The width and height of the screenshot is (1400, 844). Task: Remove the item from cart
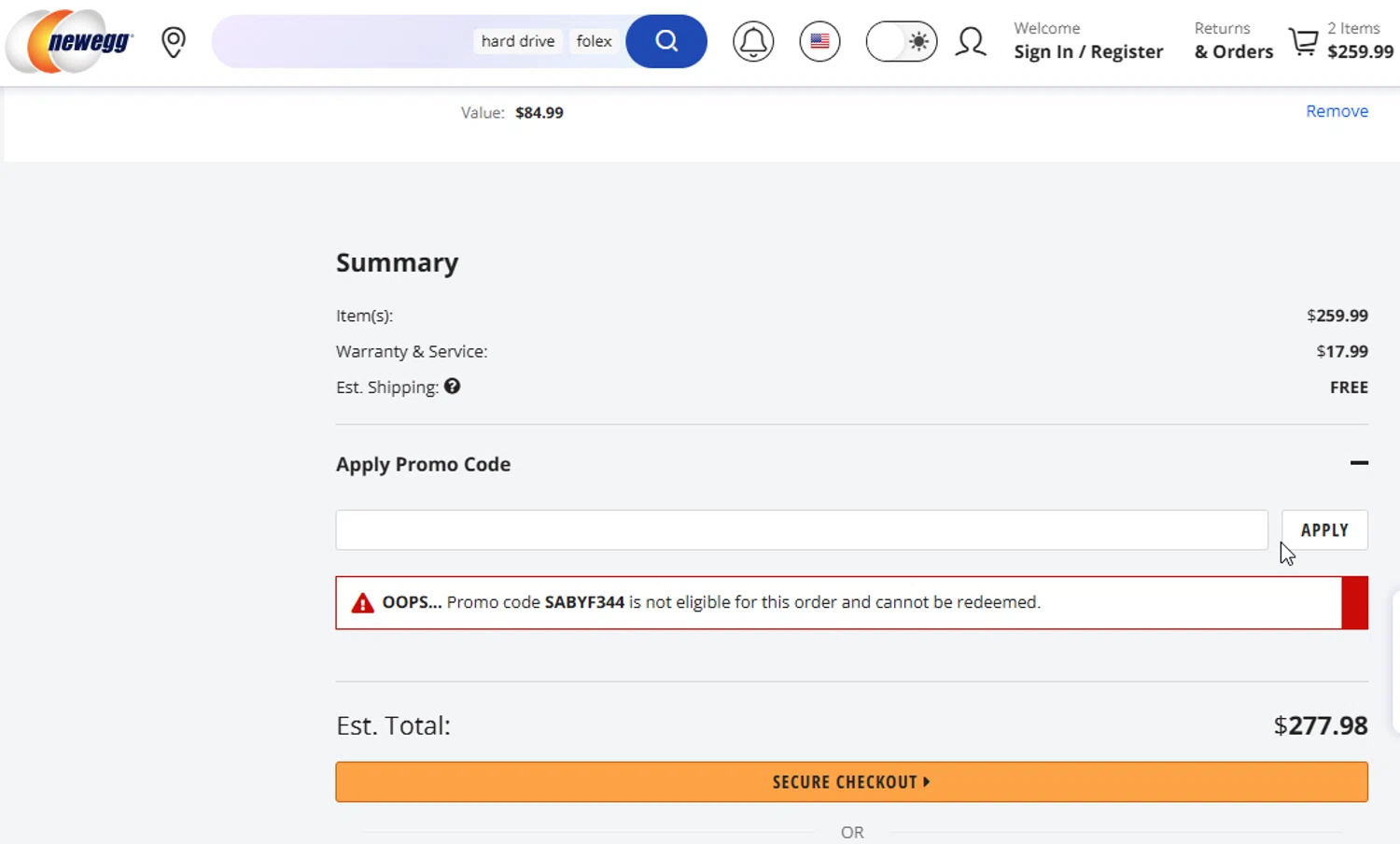tap(1337, 111)
